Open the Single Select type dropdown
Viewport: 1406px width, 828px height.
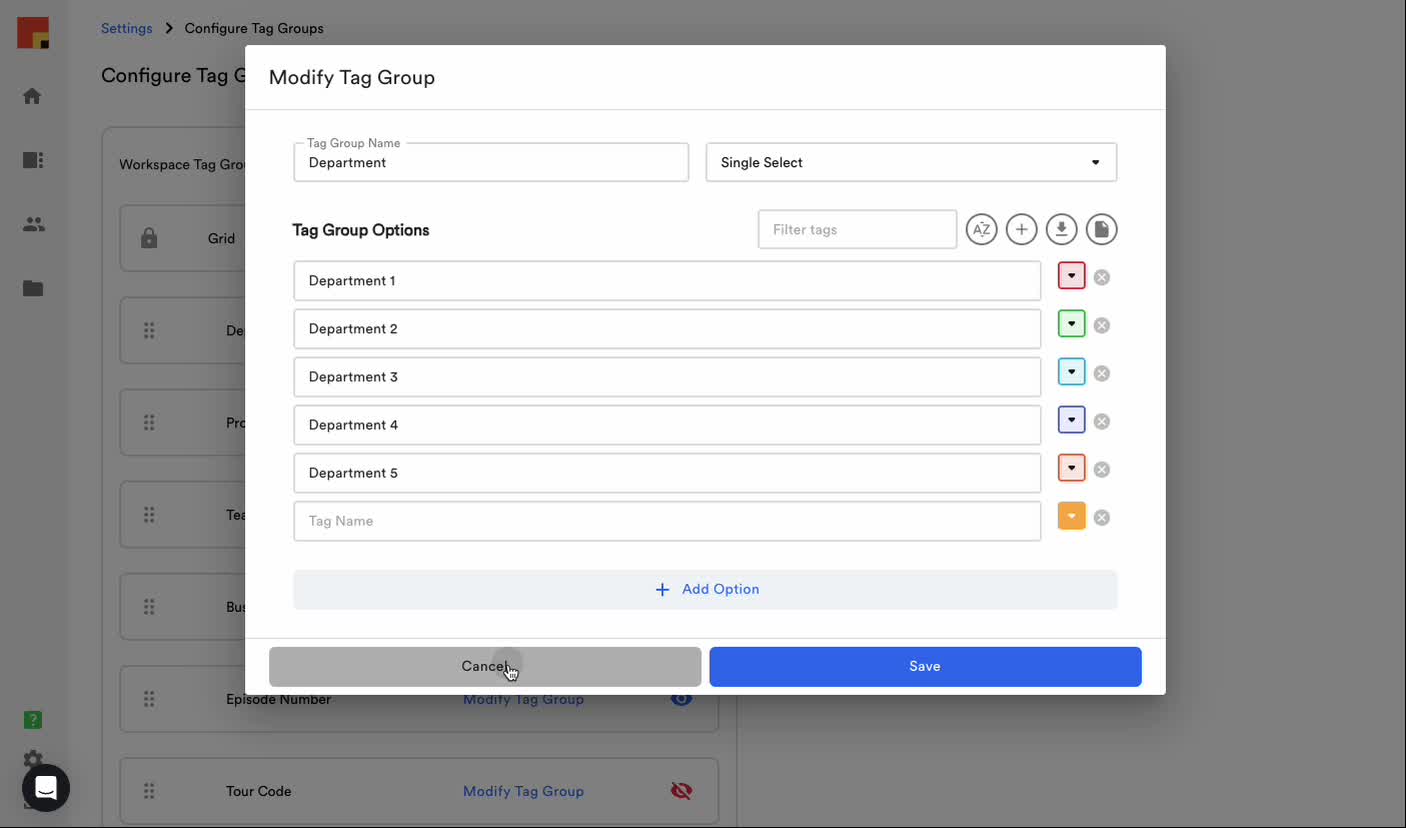pyautogui.click(x=910, y=162)
